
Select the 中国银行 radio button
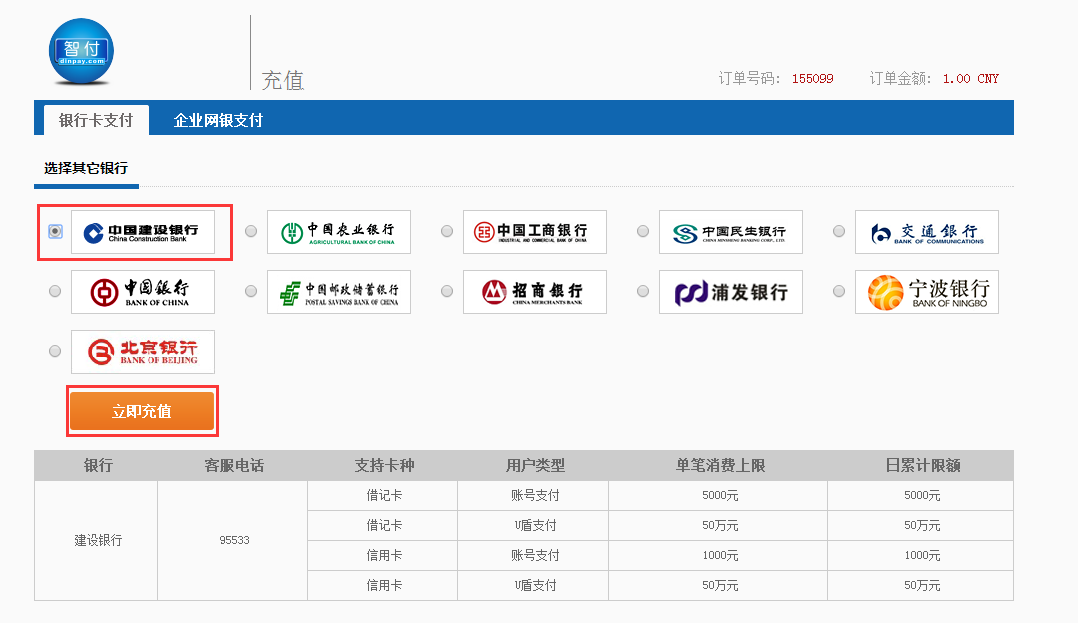pyautogui.click(x=55, y=292)
